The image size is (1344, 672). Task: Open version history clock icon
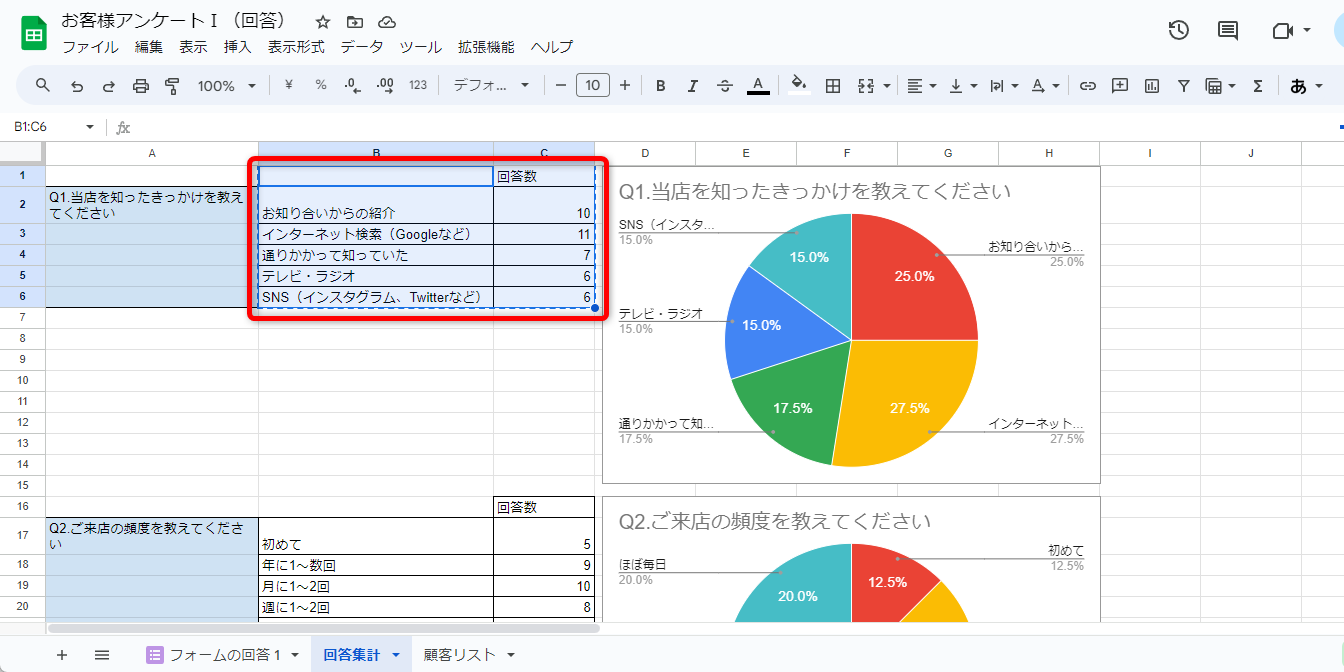pos(1179,30)
